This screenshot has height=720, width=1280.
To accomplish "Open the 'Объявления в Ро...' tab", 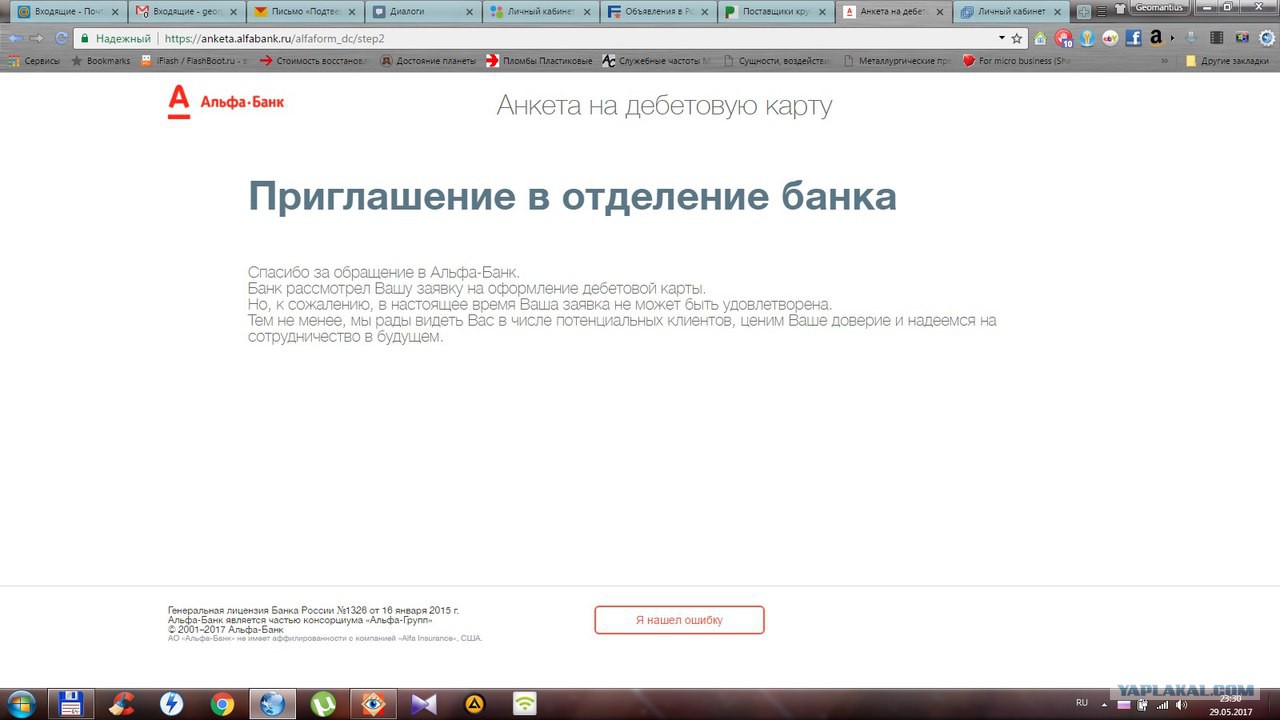I will (x=656, y=12).
